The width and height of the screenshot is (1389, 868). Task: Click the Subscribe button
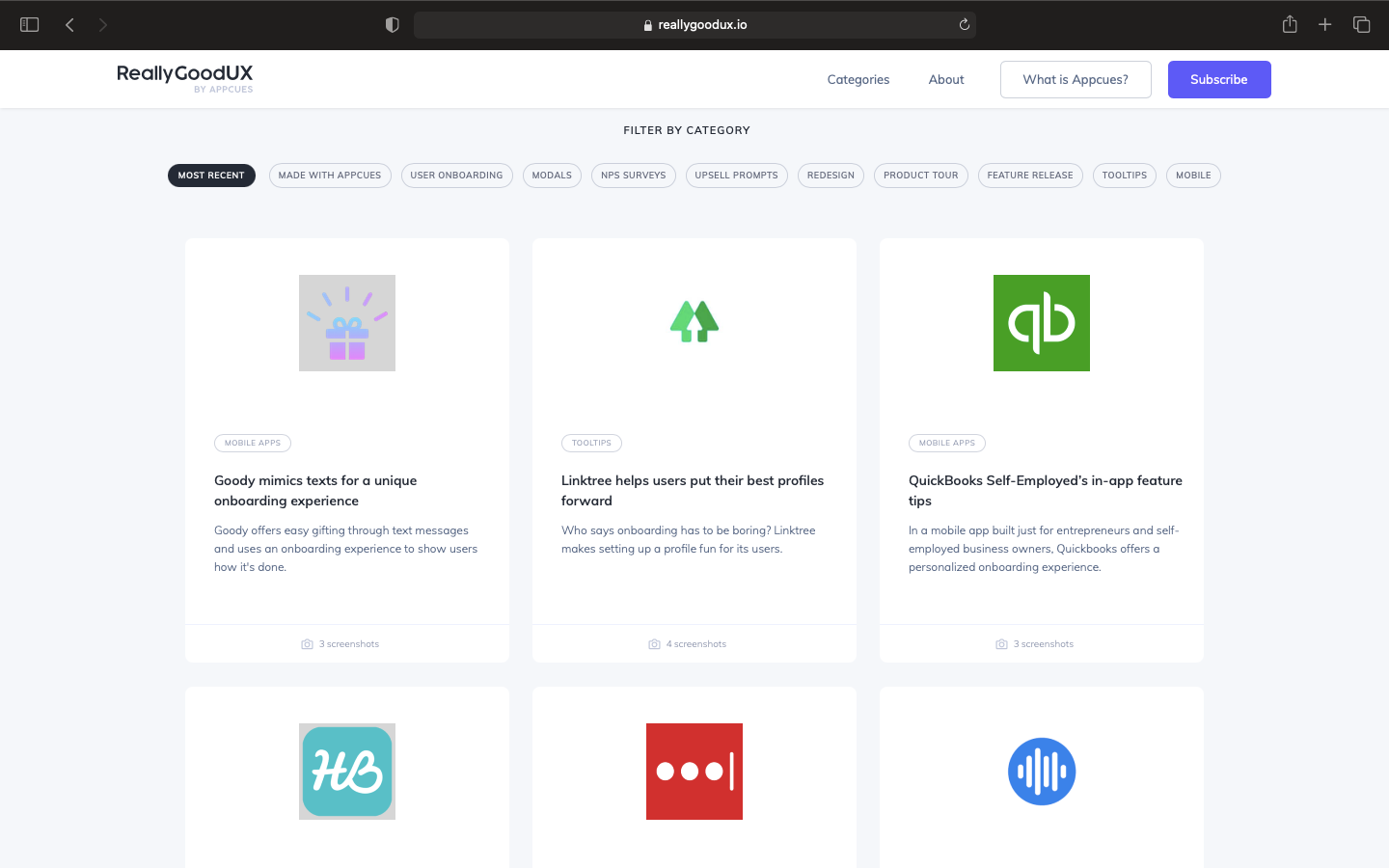click(x=1219, y=79)
